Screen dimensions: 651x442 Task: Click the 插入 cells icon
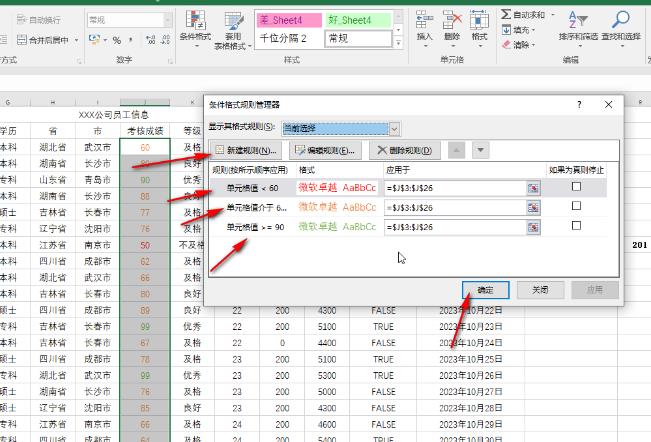424,20
